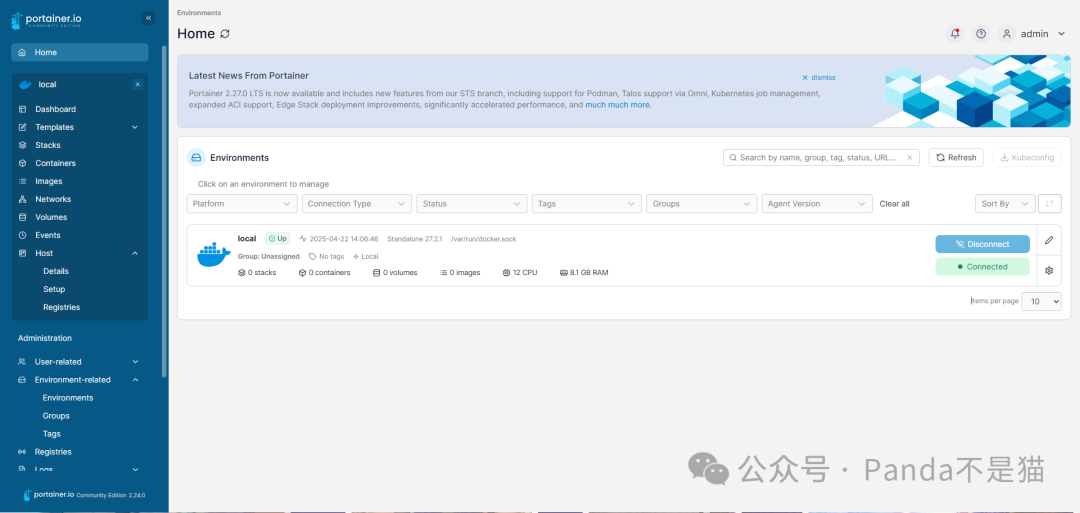Expand the Templates chevron
Image resolution: width=1080 pixels, height=513 pixels.
pos(135,127)
